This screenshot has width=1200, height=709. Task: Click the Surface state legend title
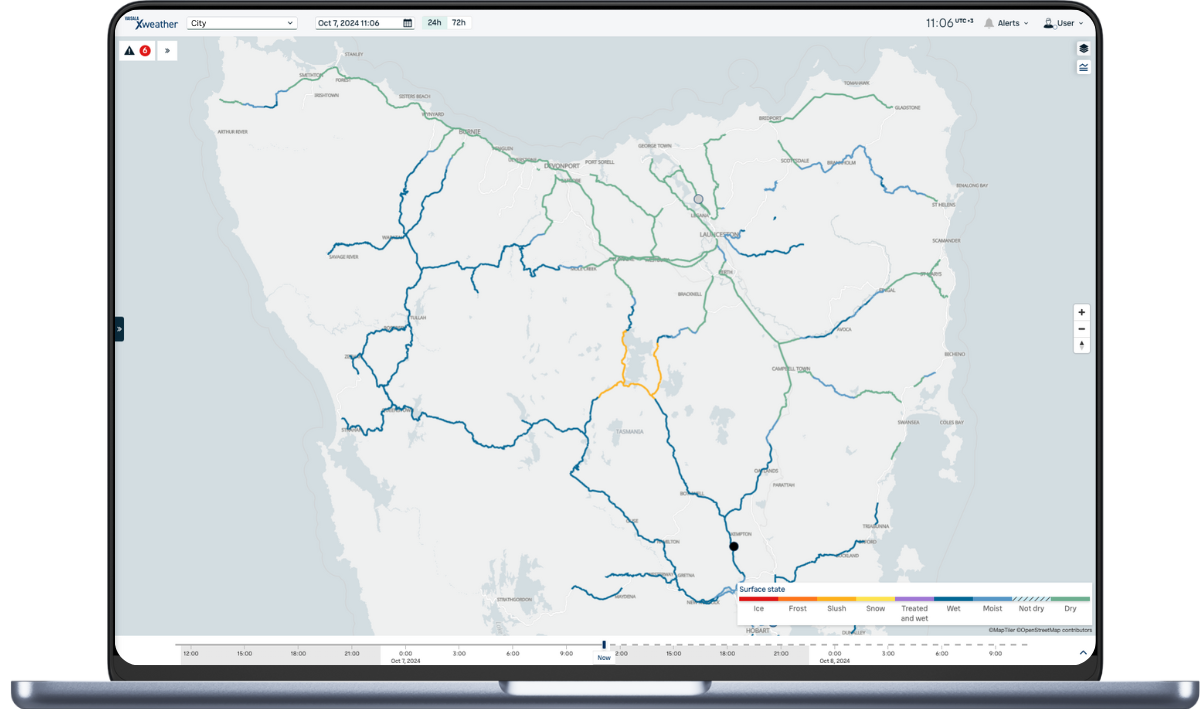pyautogui.click(x=762, y=589)
